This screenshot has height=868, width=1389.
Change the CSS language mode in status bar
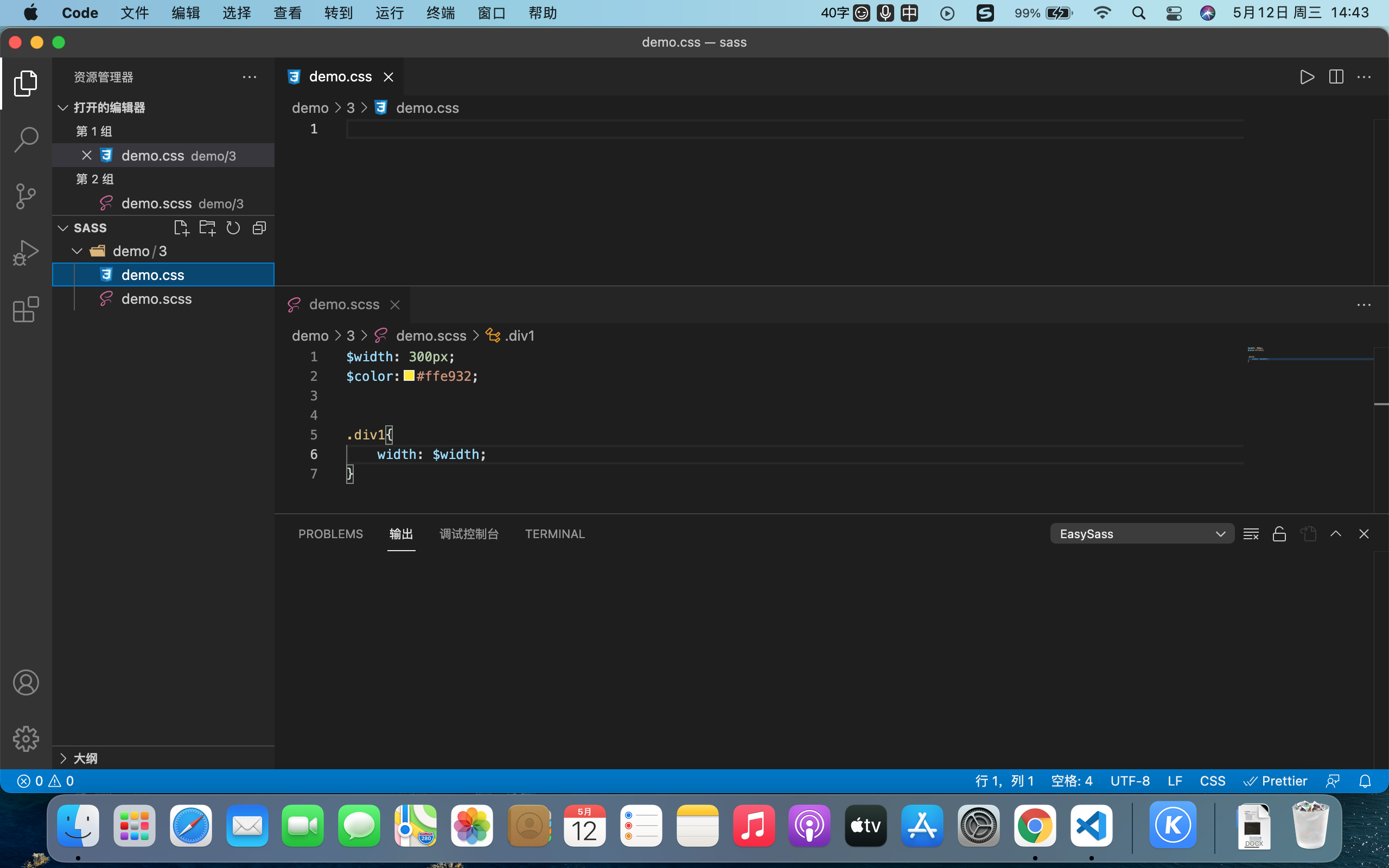coord(1212,781)
